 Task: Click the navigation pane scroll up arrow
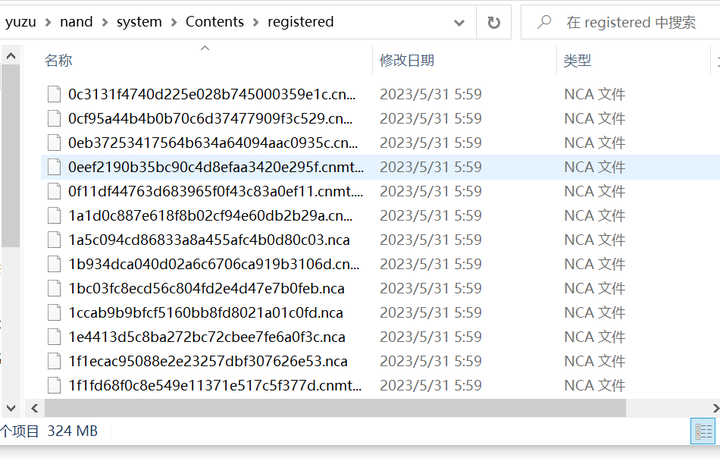pyautogui.click(x=11, y=56)
